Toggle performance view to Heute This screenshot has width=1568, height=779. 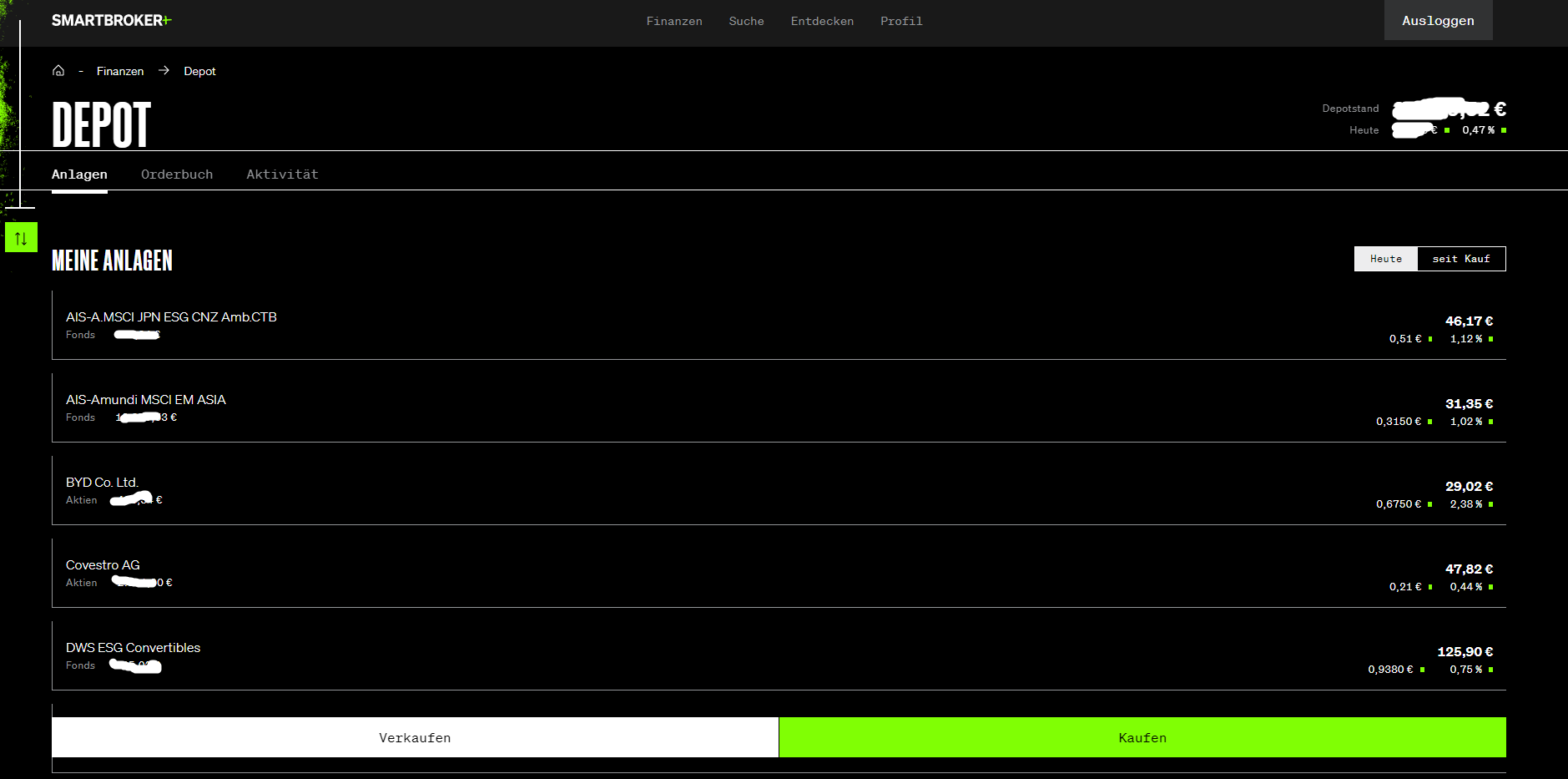pos(1386,259)
